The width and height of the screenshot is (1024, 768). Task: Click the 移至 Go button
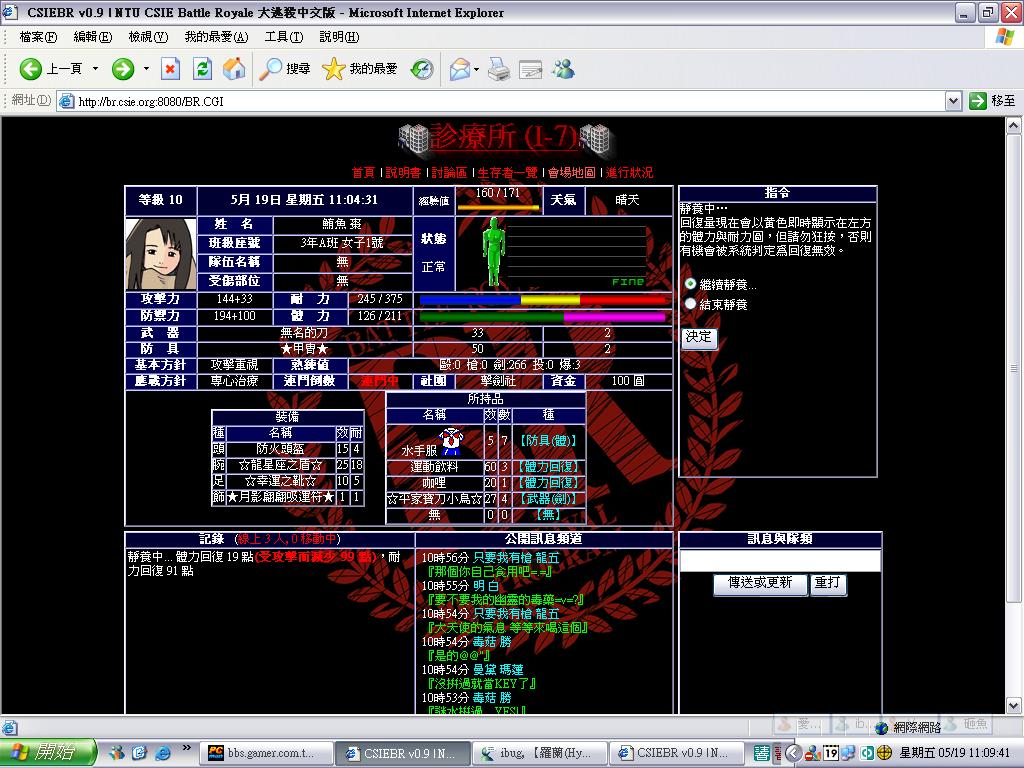pos(993,101)
